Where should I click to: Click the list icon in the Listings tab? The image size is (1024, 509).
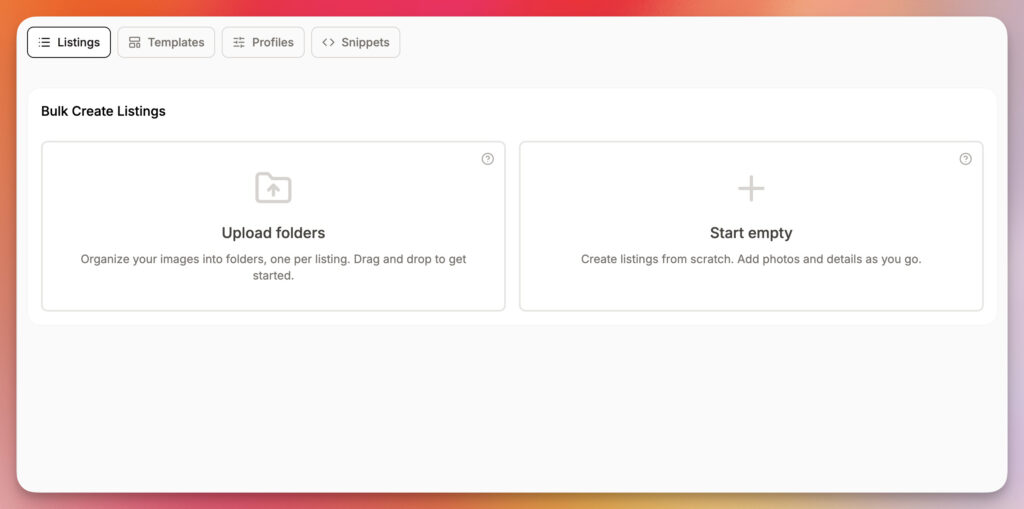coord(44,43)
